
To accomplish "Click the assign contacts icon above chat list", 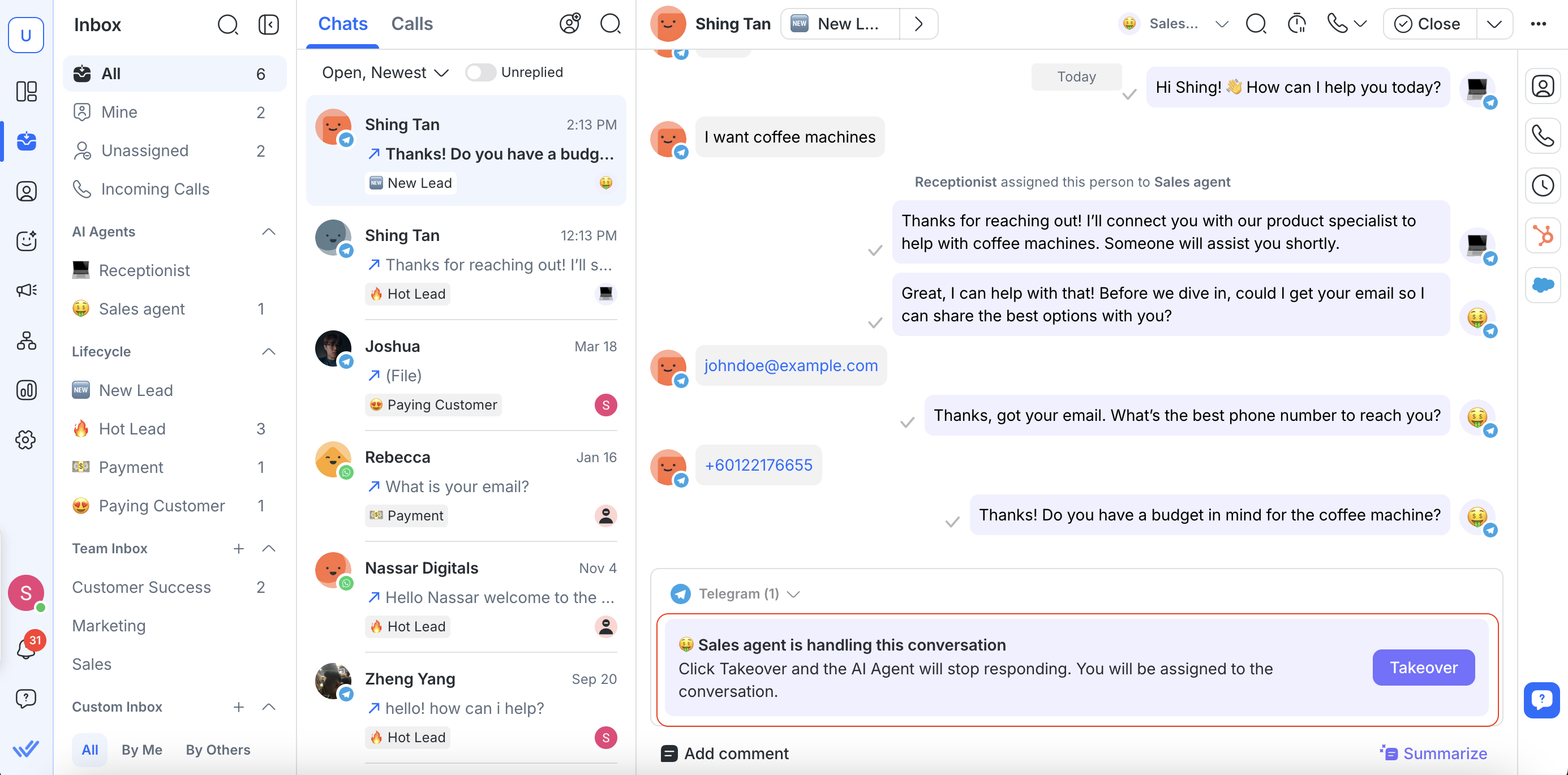I will coord(570,24).
